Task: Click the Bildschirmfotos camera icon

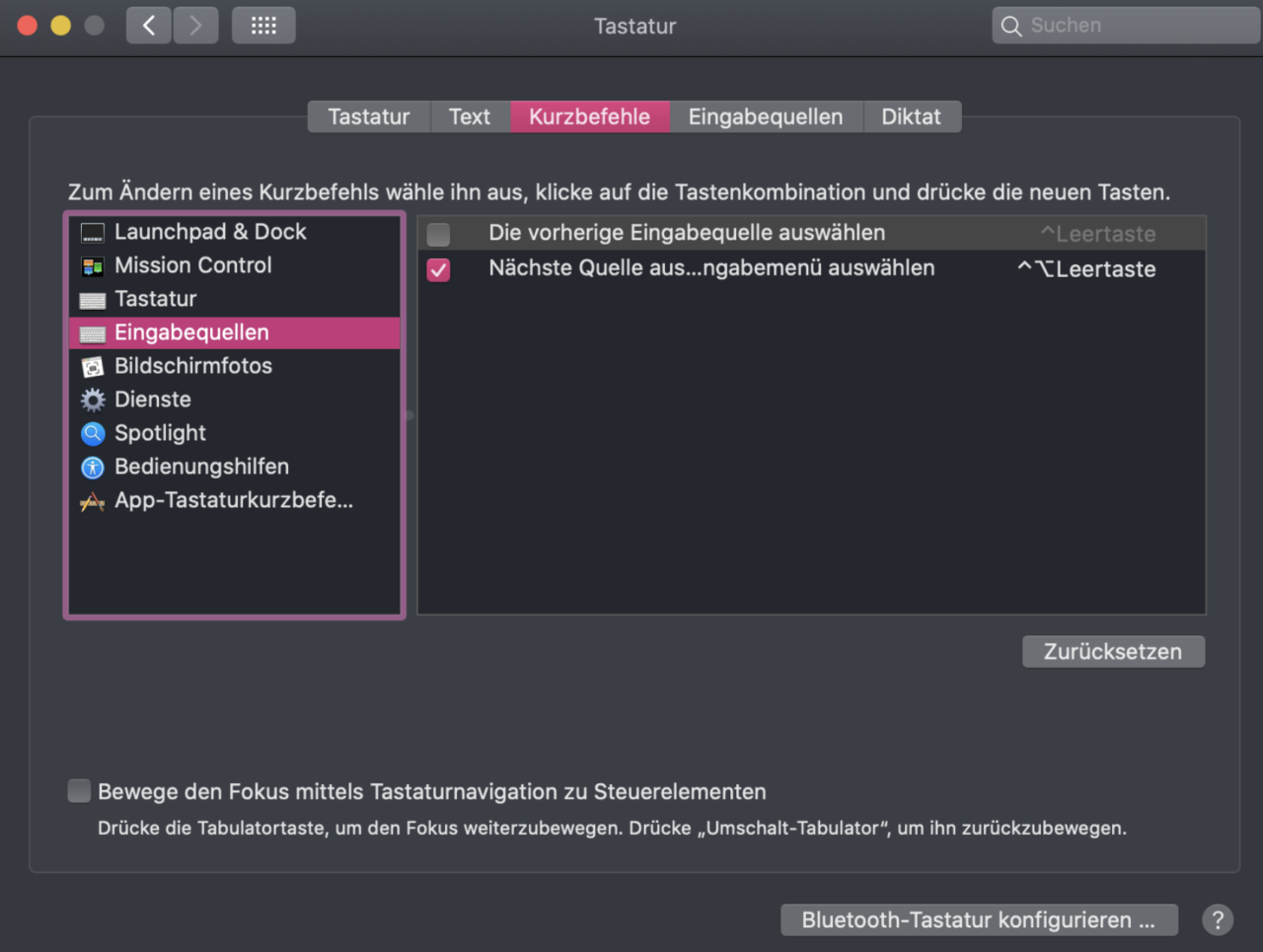Action: [93, 367]
